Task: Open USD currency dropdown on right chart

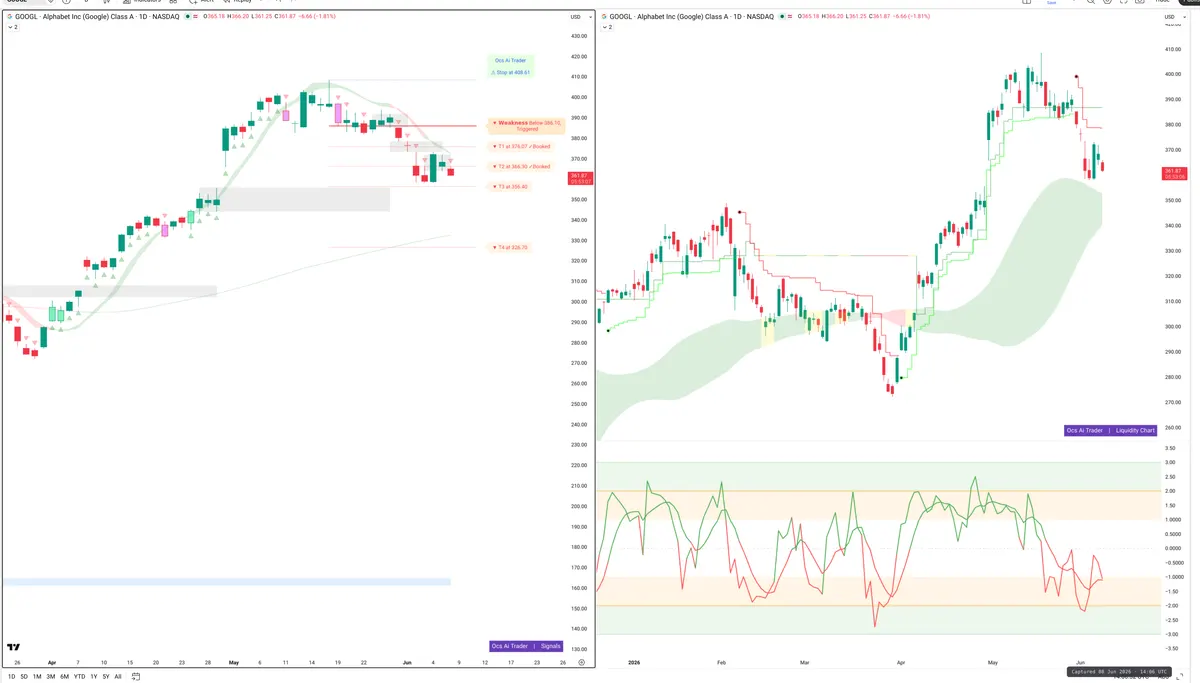Action: (x=1177, y=17)
